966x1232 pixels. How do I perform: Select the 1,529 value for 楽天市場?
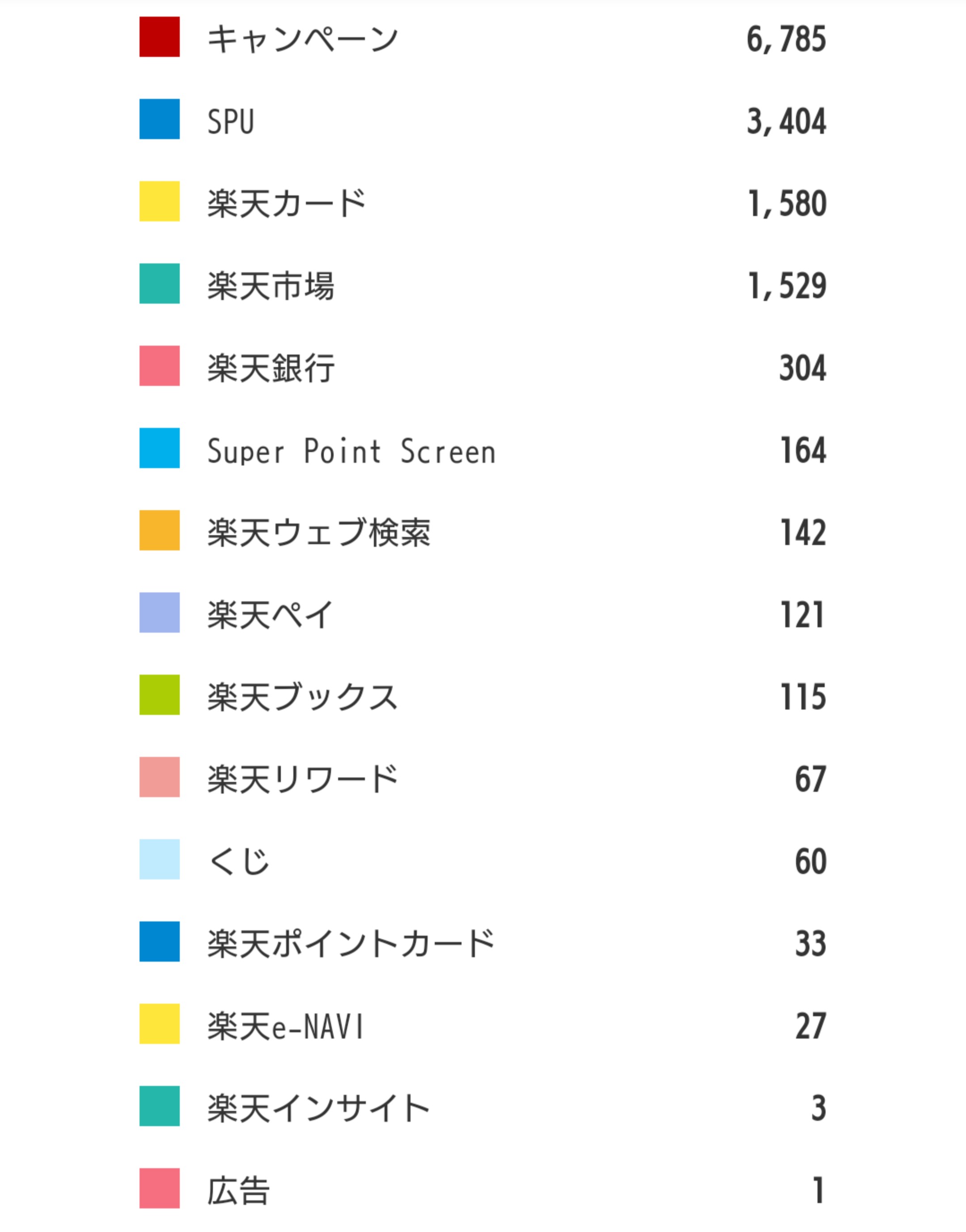(787, 286)
